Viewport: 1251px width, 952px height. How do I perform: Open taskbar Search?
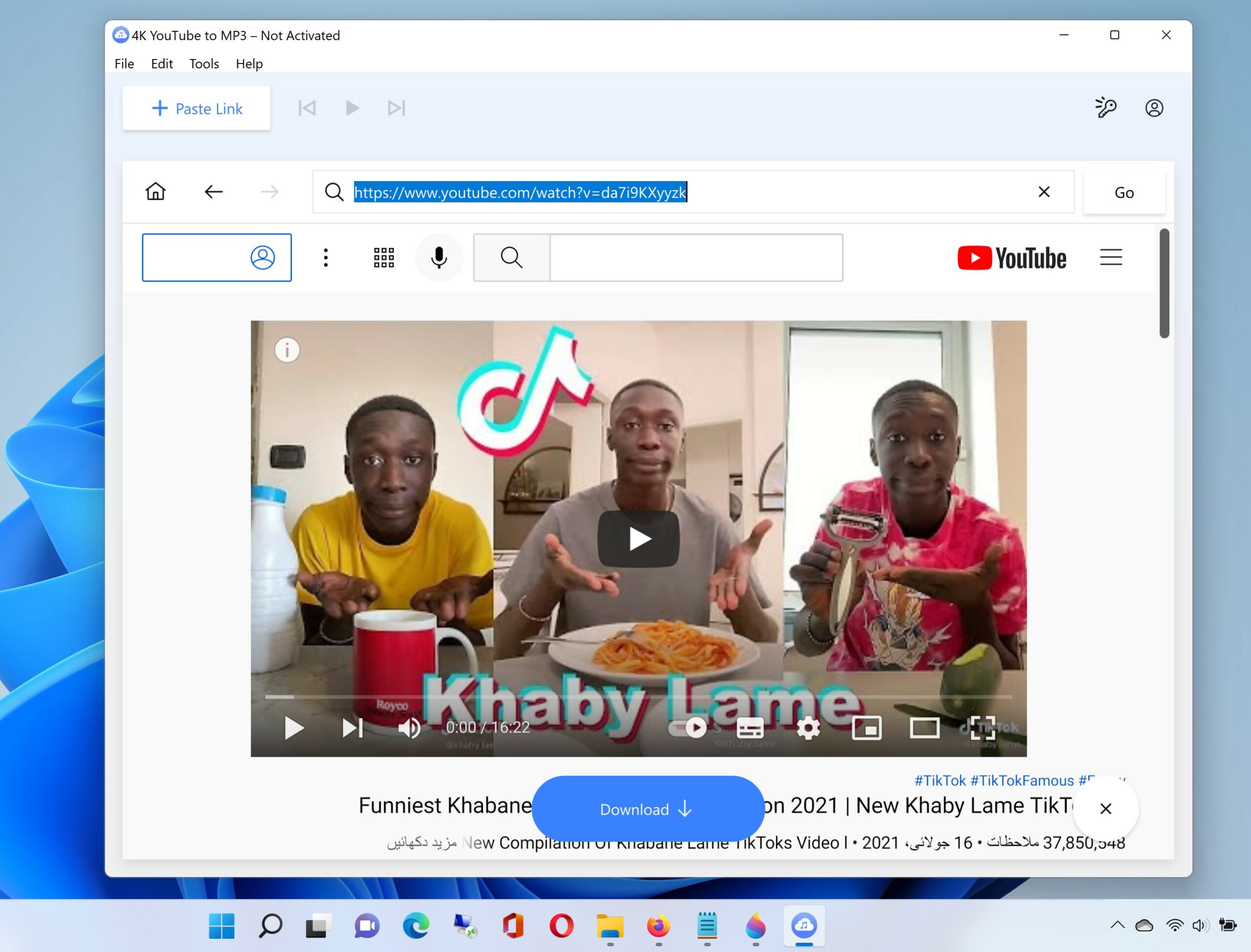click(x=270, y=926)
